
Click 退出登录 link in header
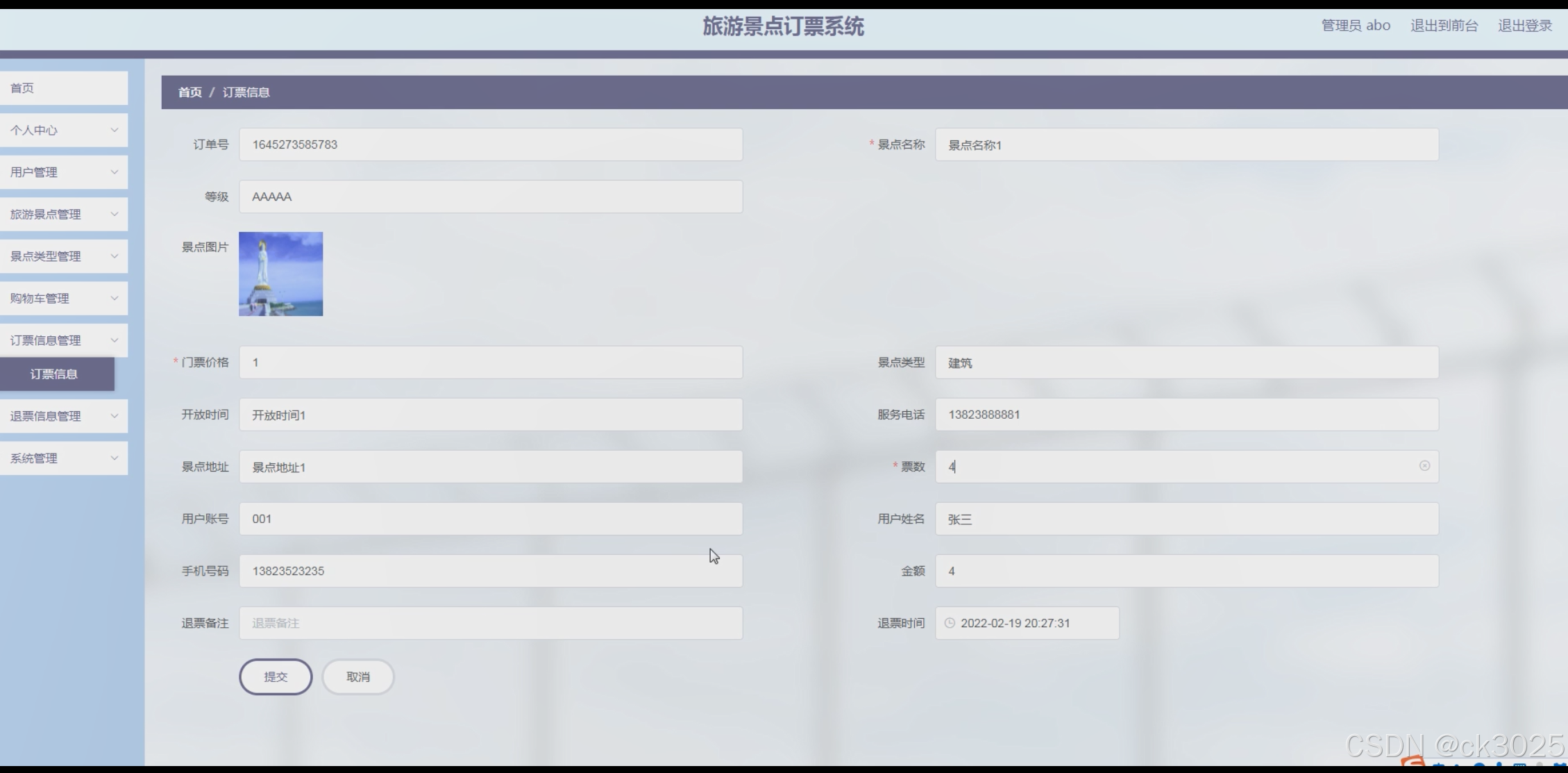pyautogui.click(x=1524, y=26)
